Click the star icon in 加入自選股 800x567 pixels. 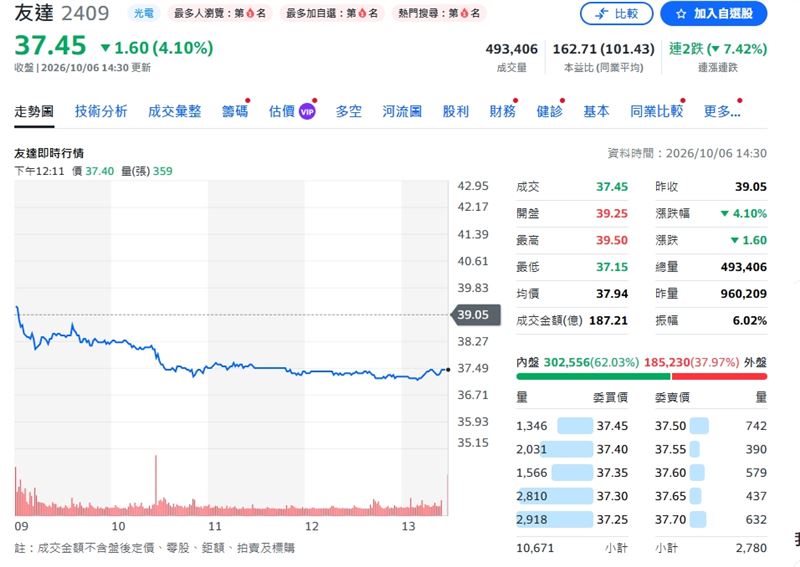[681, 14]
